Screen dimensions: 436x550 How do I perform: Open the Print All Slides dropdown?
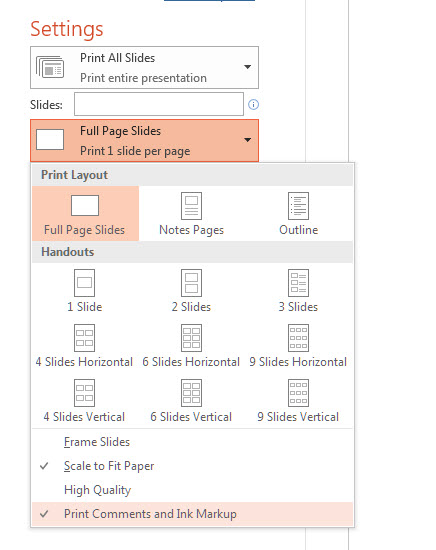click(145, 67)
